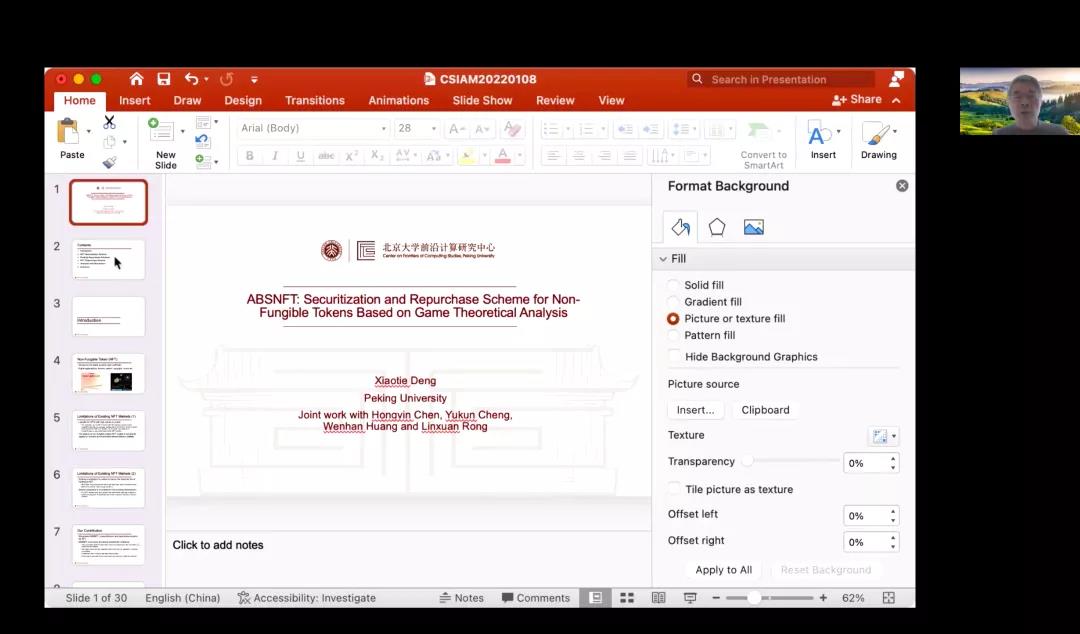Check Tile picture as texture
This screenshot has height=634, width=1080.
point(675,490)
